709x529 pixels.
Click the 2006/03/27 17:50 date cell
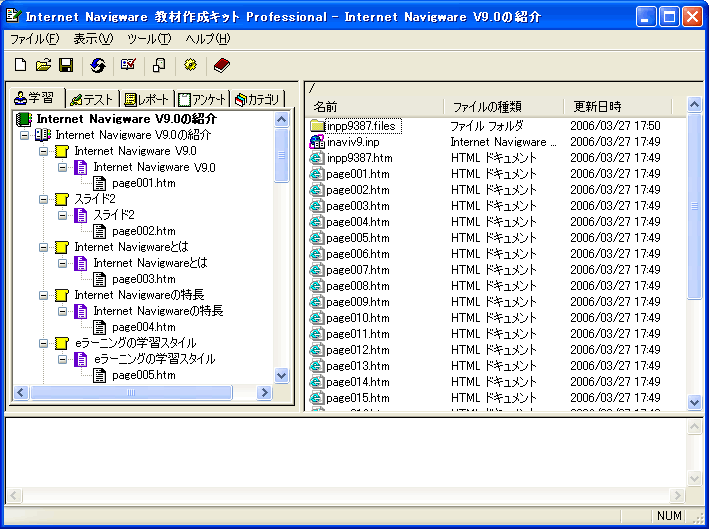pos(615,126)
